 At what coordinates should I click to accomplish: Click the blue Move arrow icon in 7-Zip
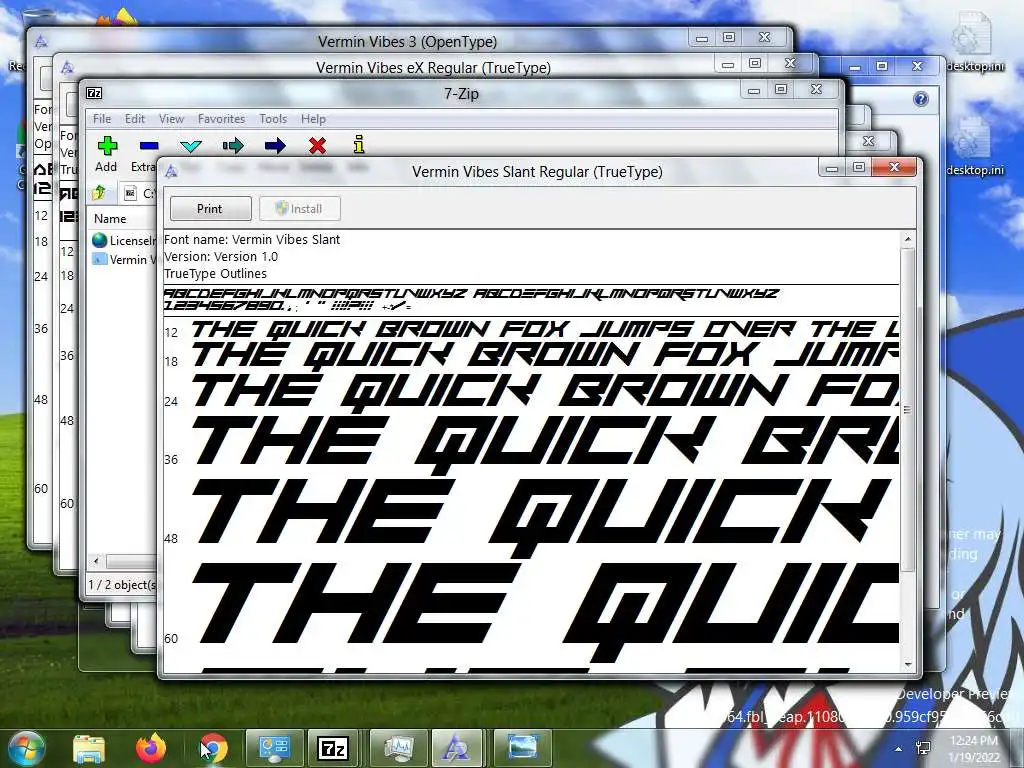pyautogui.click(x=275, y=145)
